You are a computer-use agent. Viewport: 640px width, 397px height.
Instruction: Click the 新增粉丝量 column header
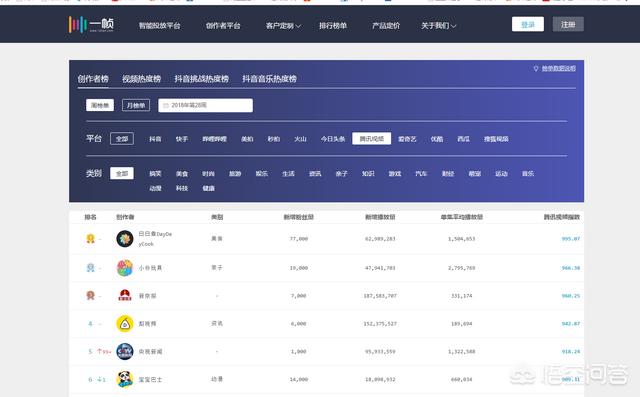(299, 217)
